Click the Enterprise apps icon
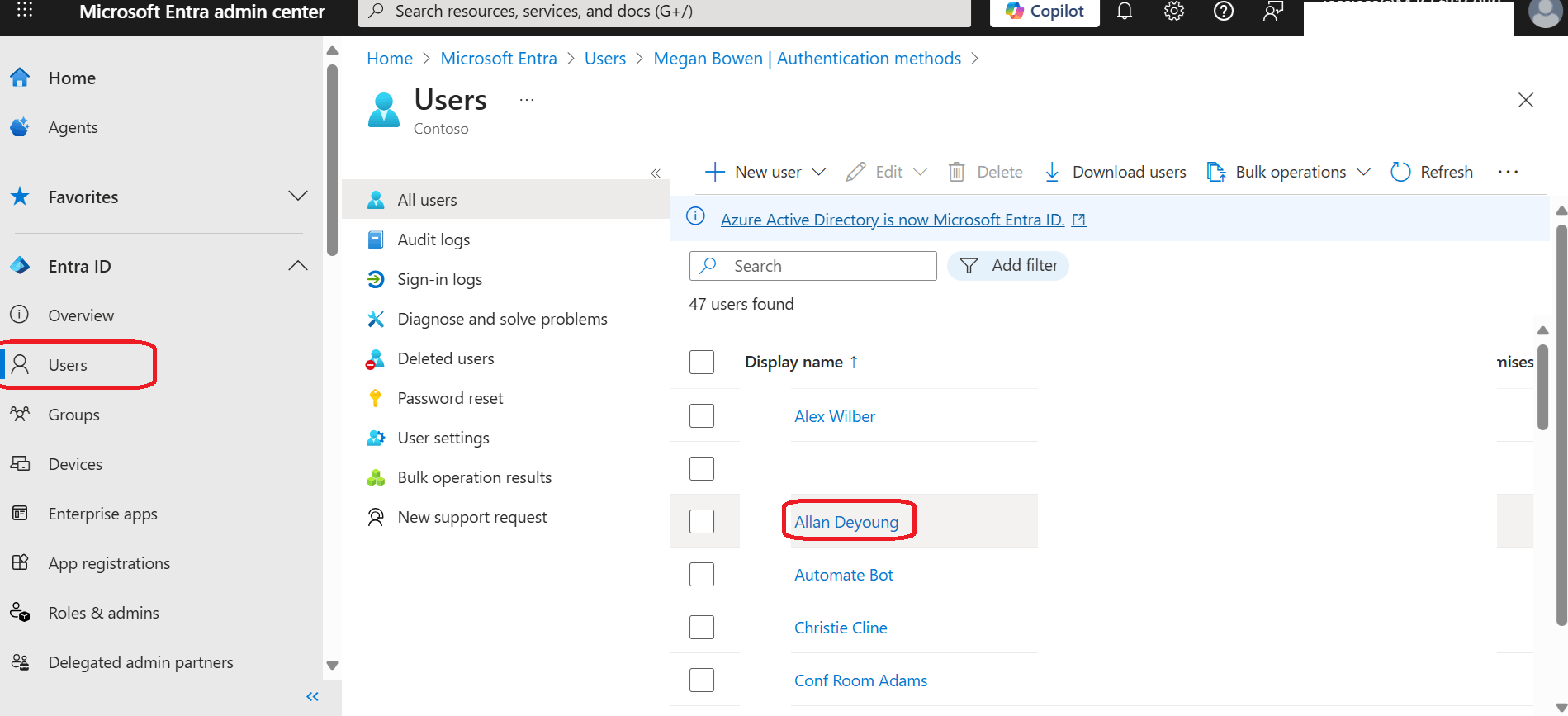This screenshot has width=1568, height=716. [x=20, y=513]
